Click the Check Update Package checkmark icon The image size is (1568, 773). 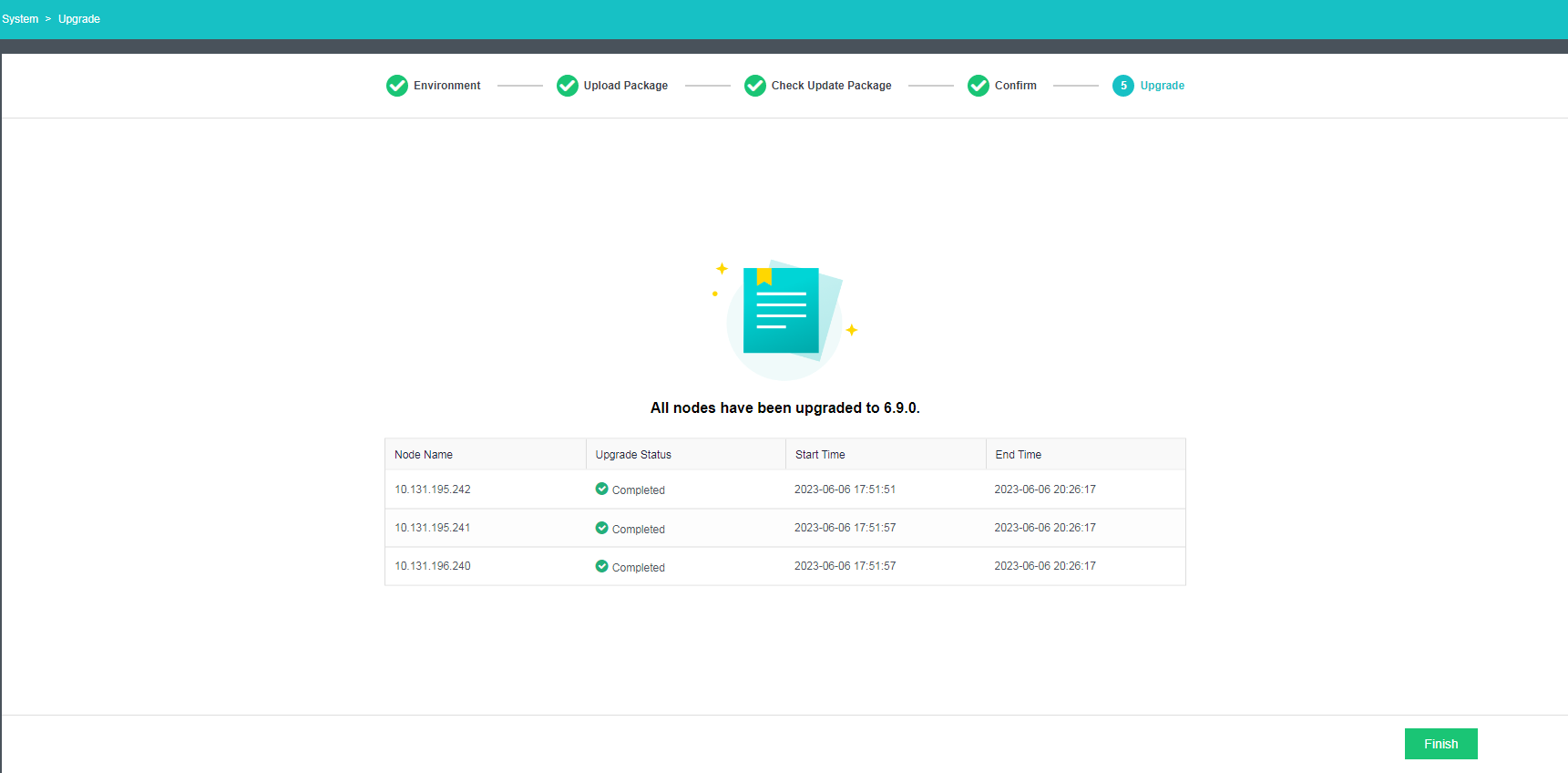click(754, 86)
